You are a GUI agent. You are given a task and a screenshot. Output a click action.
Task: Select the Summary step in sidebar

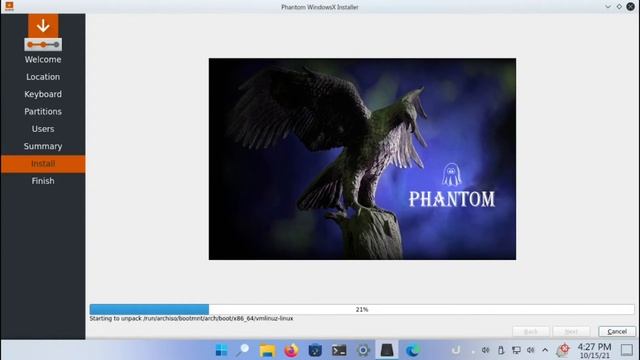tap(43, 146)
